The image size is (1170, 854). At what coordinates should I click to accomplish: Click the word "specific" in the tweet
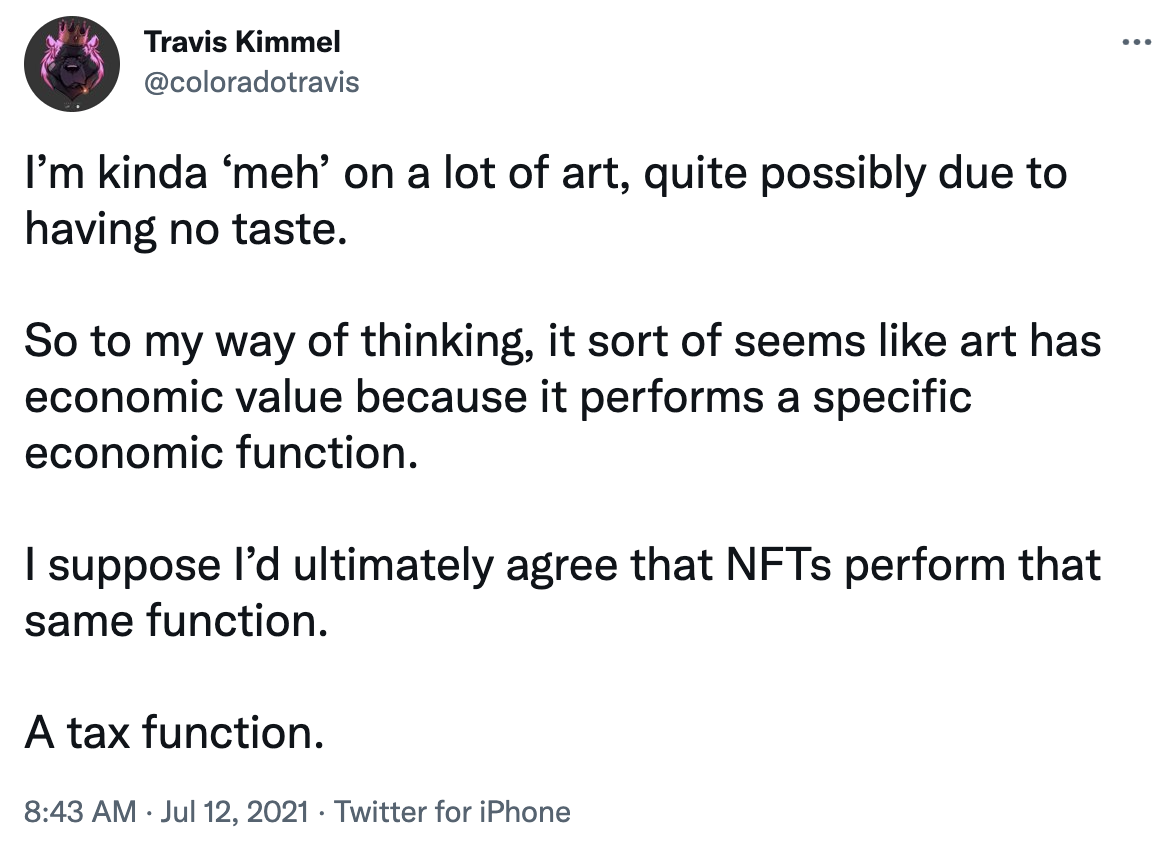tap(892, 397)
